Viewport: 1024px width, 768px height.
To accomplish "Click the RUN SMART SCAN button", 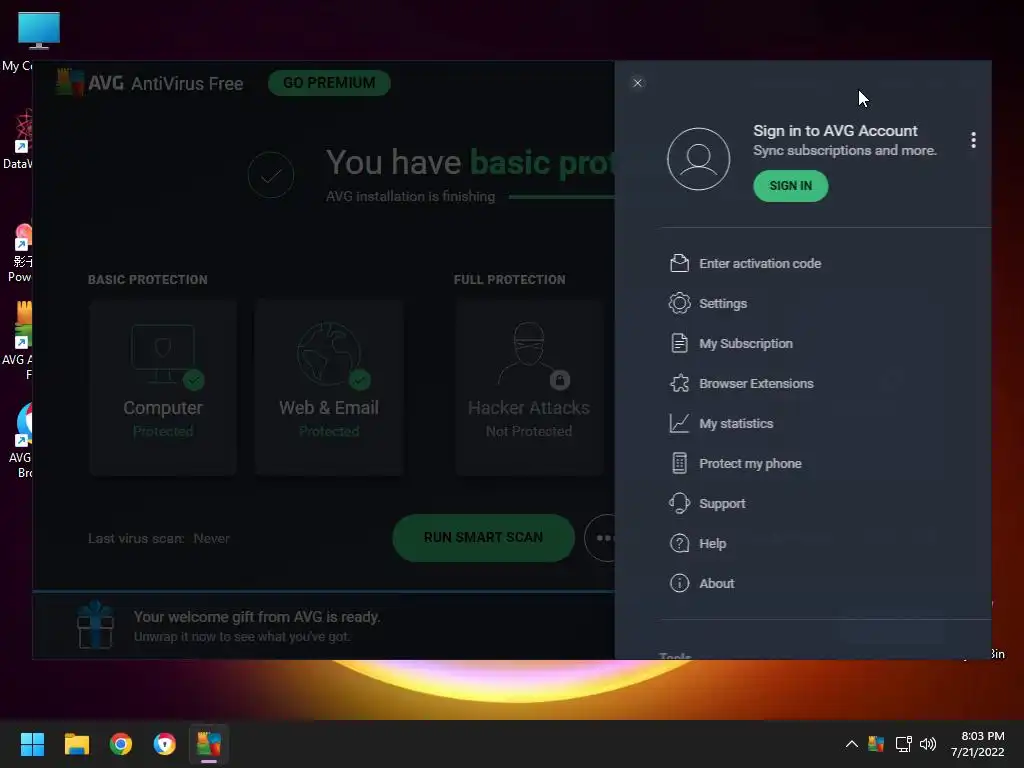I will (x=483, y=537).
